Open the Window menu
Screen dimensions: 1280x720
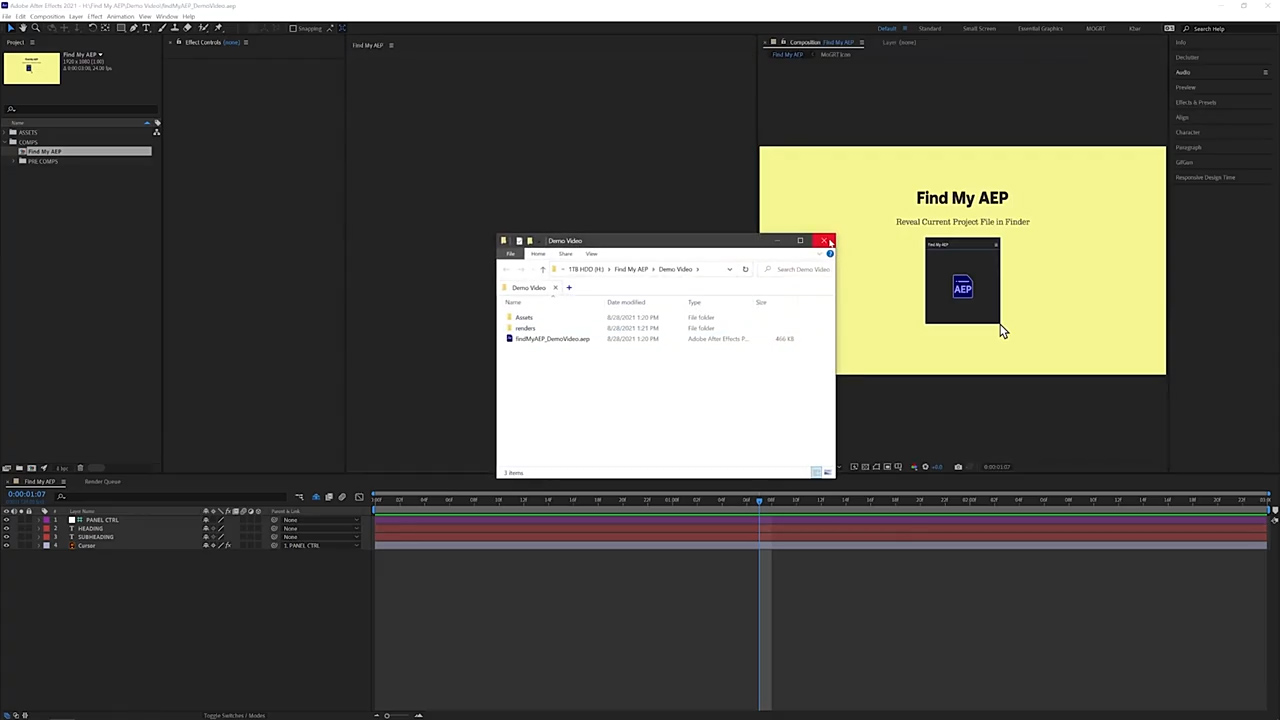coord(167,17)
